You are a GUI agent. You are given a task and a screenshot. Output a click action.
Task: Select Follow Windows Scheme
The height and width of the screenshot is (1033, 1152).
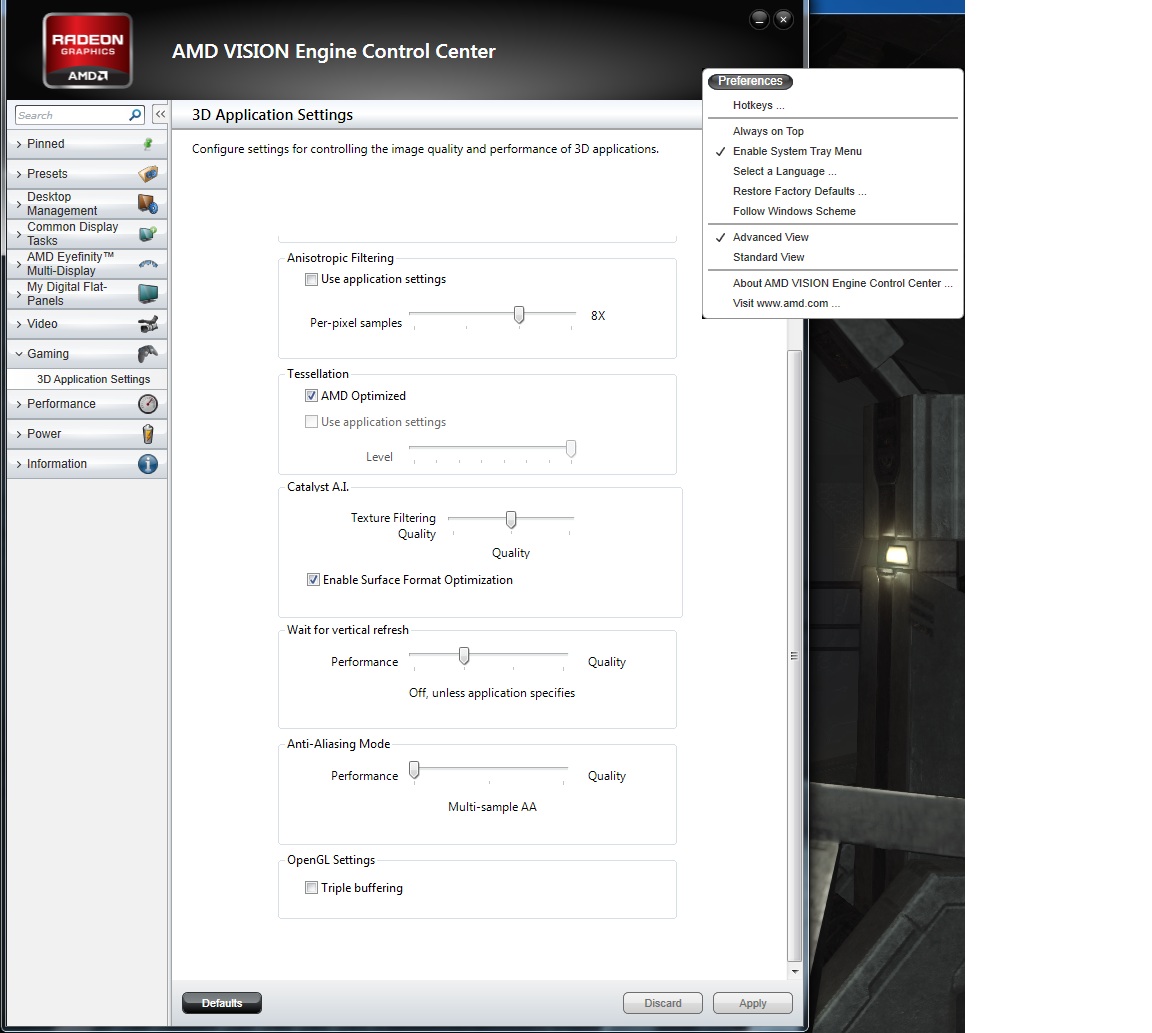coord(794,212)
